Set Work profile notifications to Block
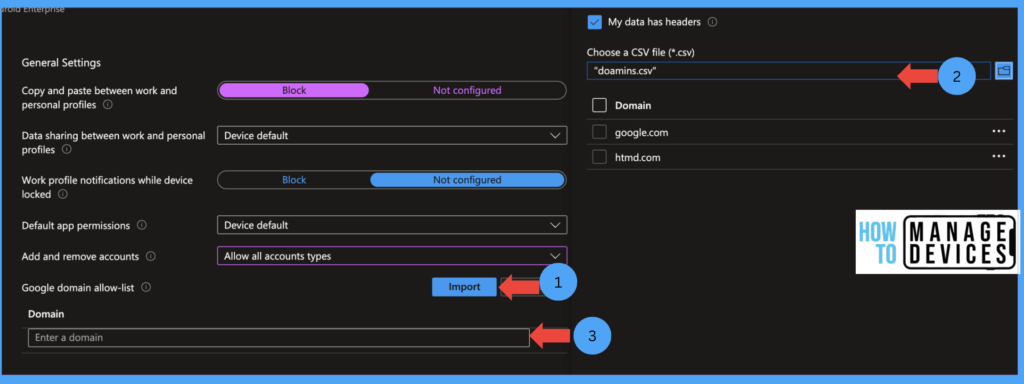Viewport: 1024px width, 384px height. coord(294,180)
